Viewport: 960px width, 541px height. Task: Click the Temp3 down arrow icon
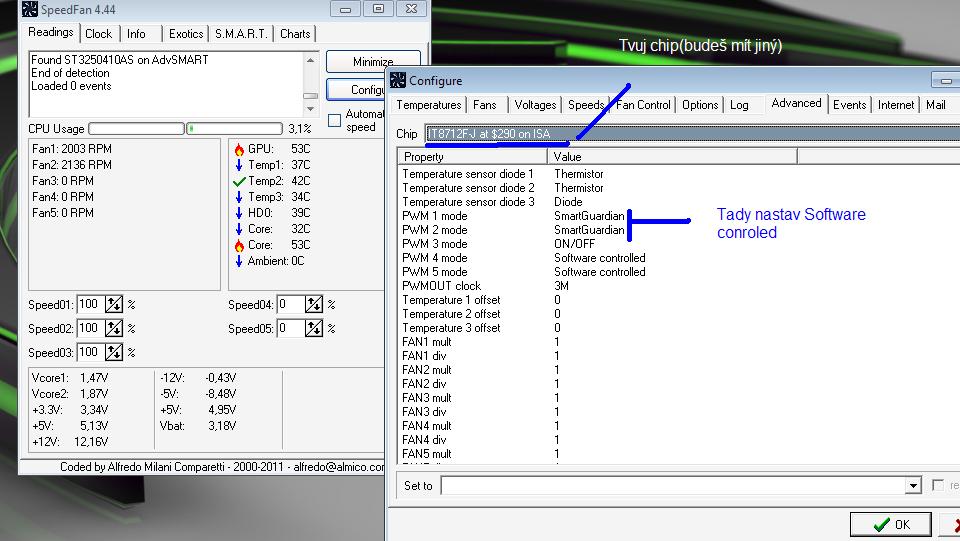coord(239,197)
